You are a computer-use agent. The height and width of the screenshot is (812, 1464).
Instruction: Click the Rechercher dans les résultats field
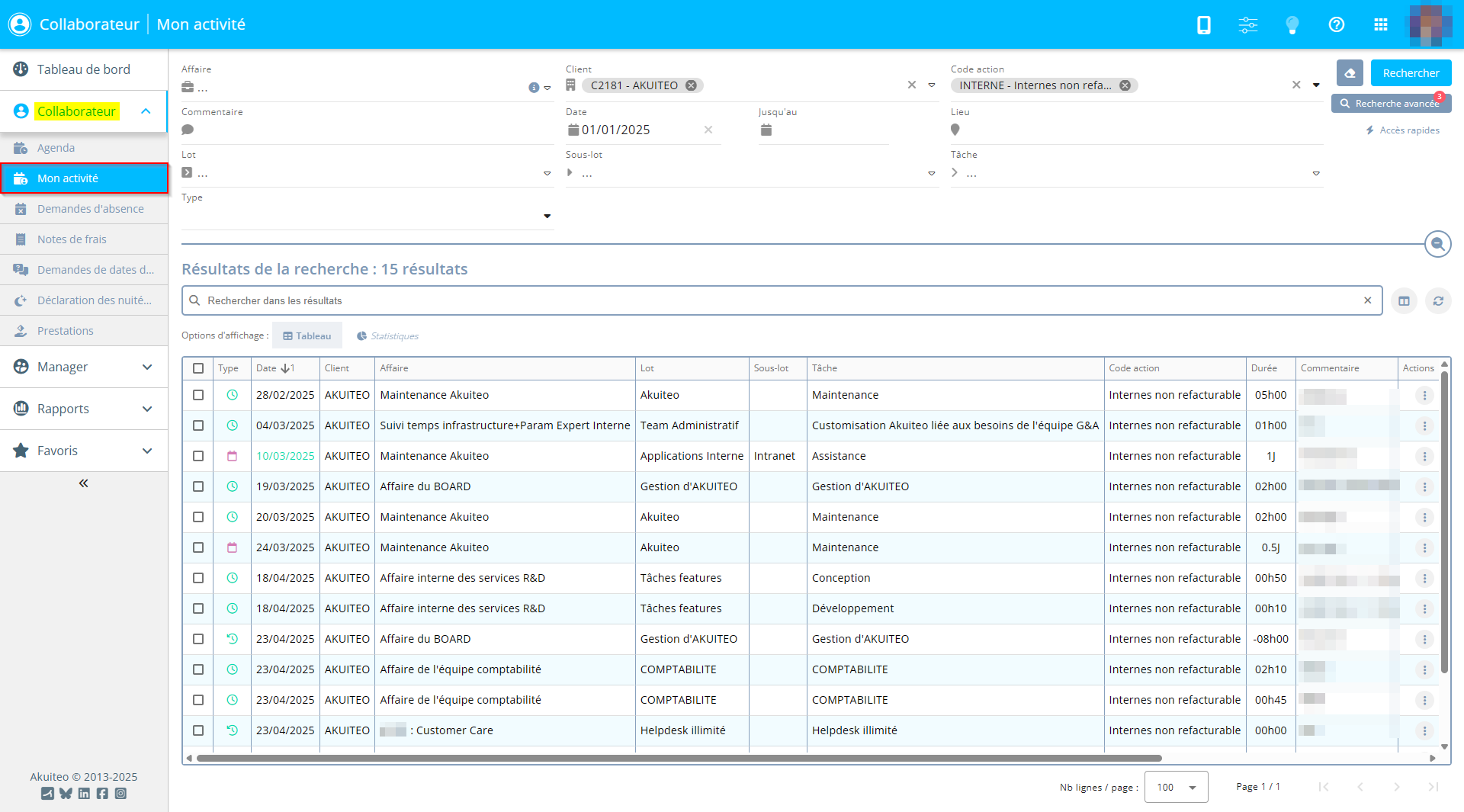coord(782,300)
